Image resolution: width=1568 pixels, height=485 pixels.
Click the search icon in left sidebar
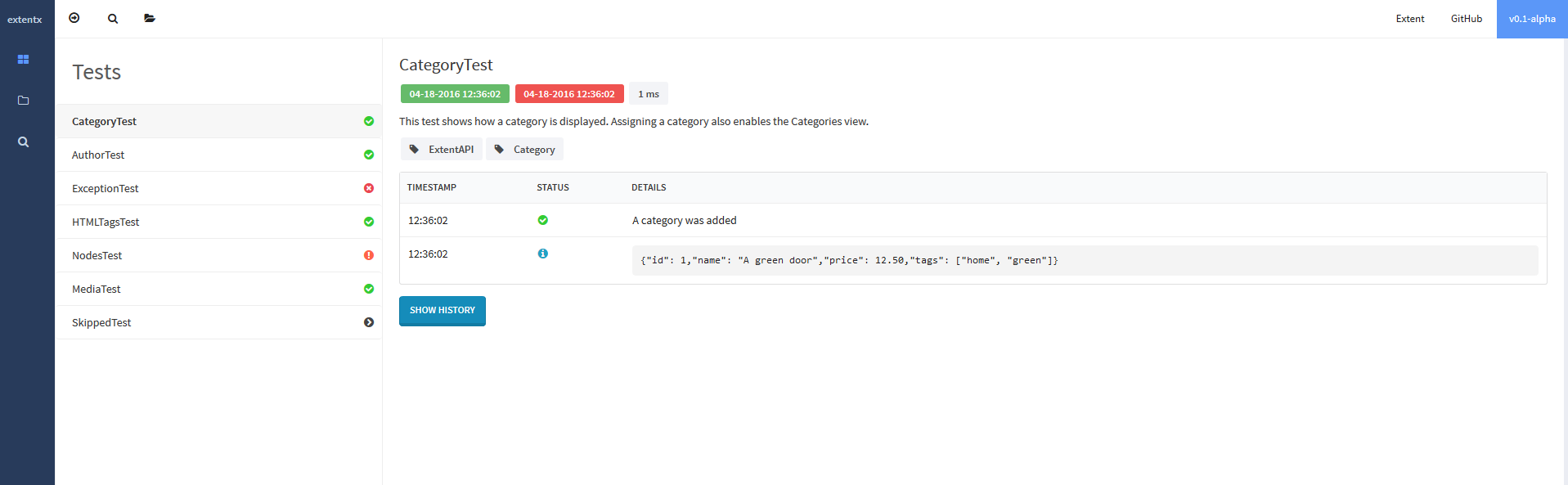point(23,141)
